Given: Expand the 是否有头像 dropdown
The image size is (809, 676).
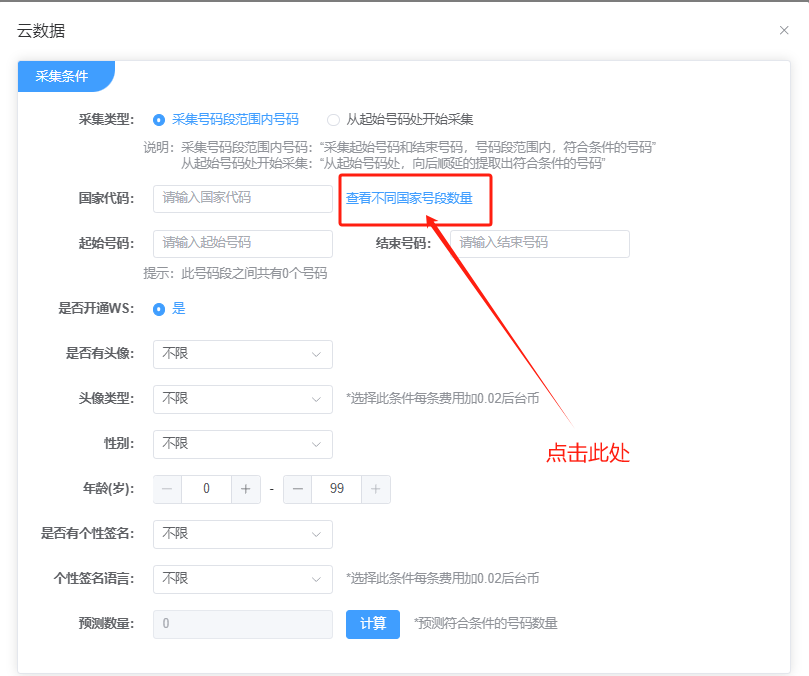Looking at the screenshot, I should pyautogui.click(x=242, y=354).
